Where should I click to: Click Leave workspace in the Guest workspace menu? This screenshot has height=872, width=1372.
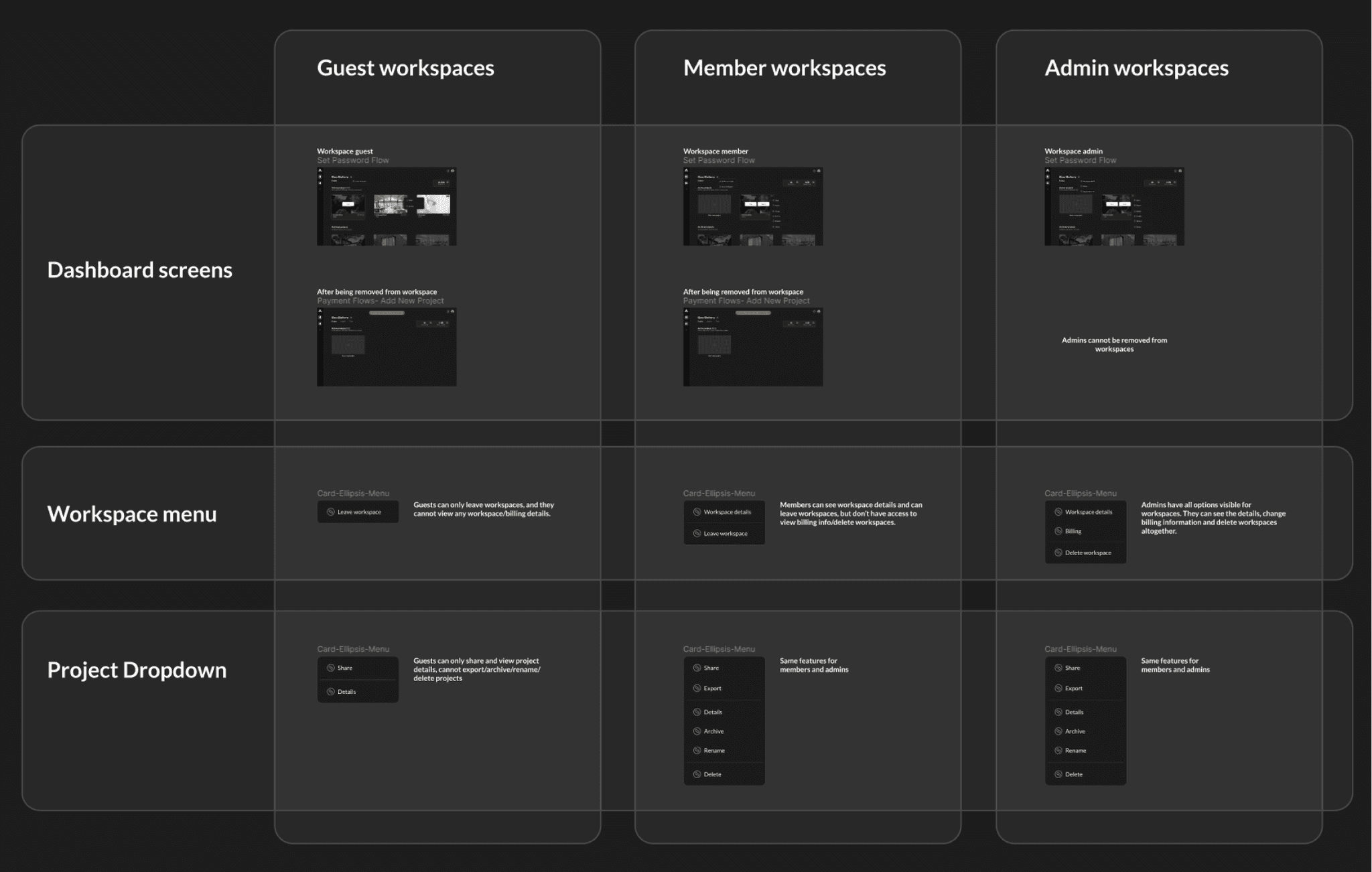tap(358, 512)
